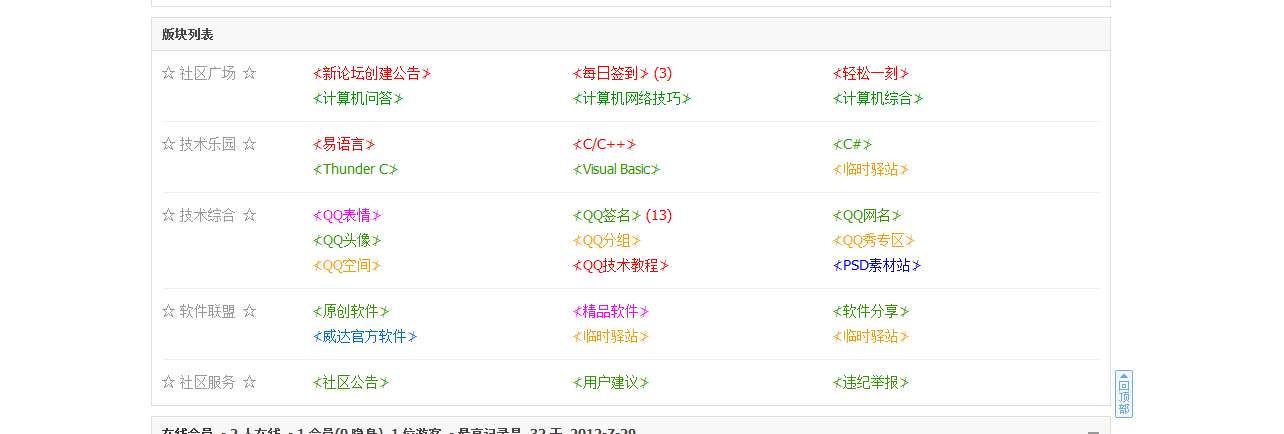The image size is (1284, 434).
Task: Open the 计算机问答 board
Action: click(358, 98)
